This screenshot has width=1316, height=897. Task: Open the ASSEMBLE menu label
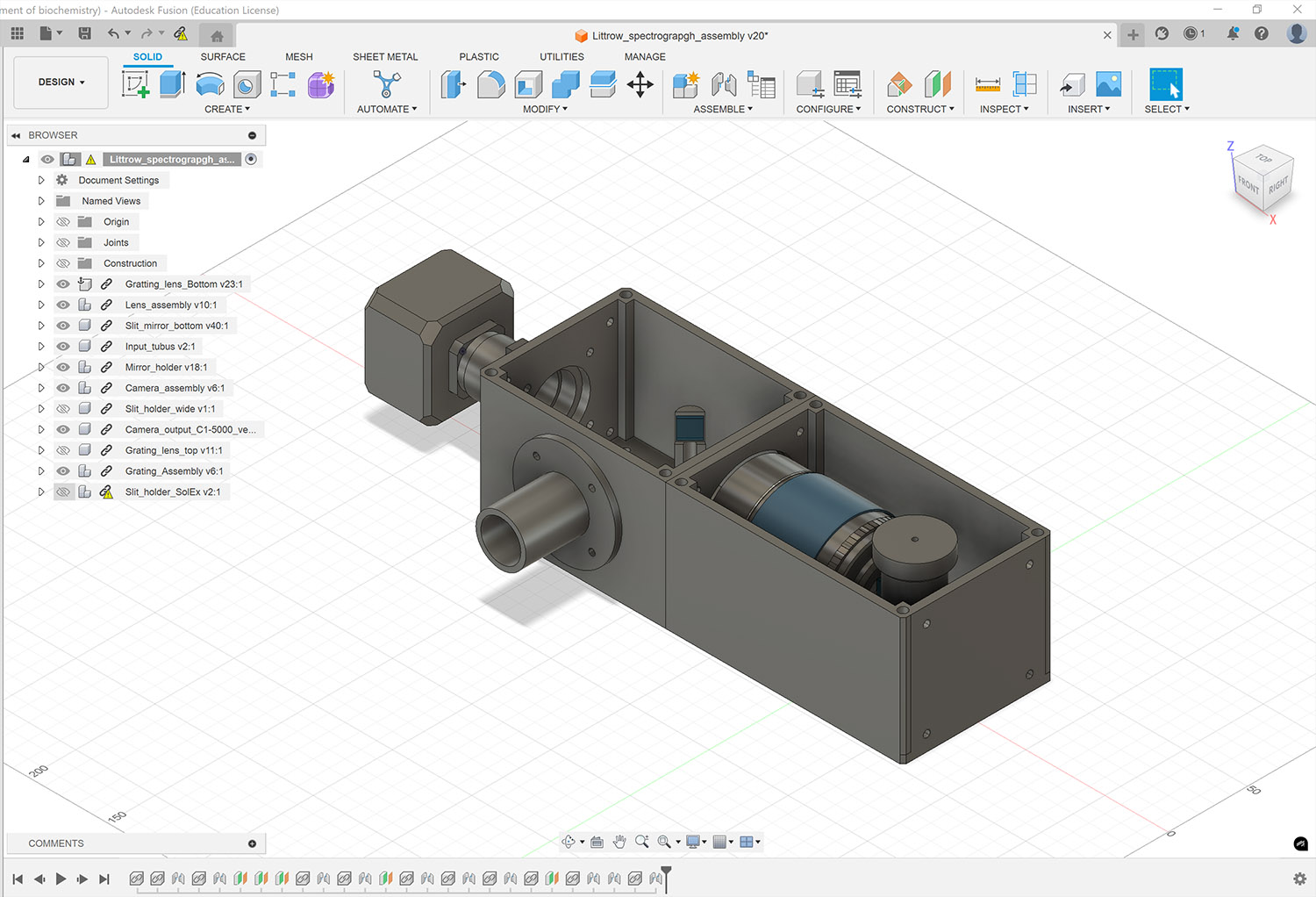723,109
